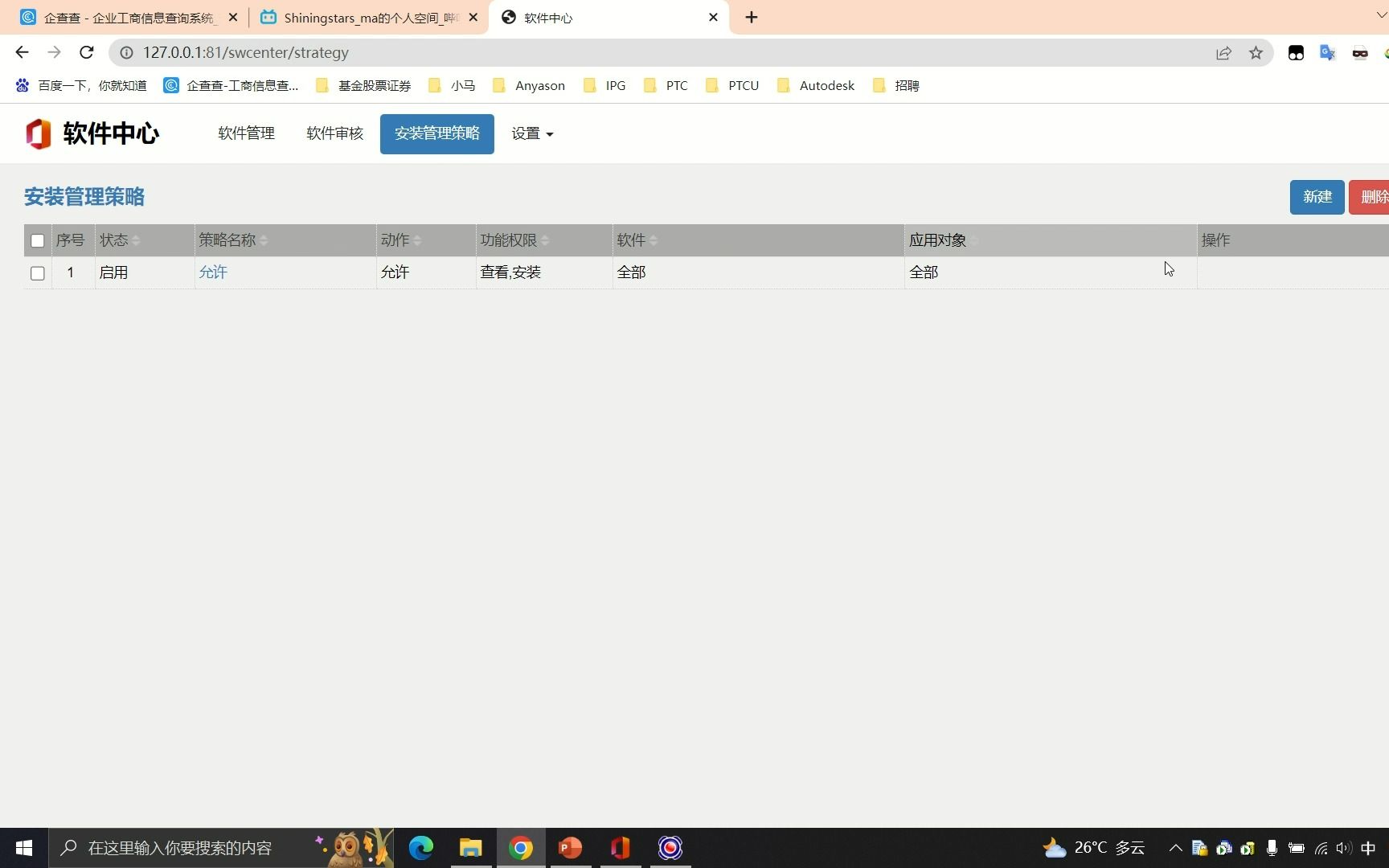Image resolution: width=1389 pixels, height=868 pixels.
Task: Check the checkbox for policy row 1
Action: 37,273
